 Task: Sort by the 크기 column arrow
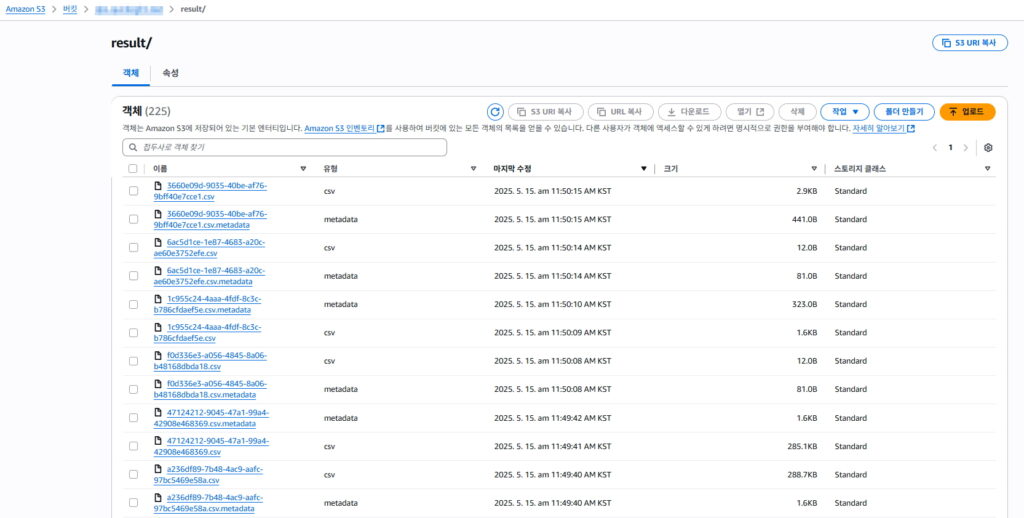pos(814,169)
